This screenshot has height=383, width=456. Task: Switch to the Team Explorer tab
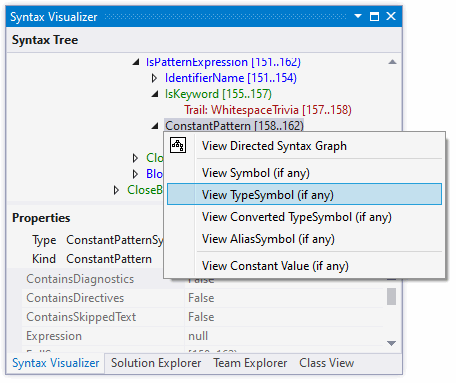click(x=250, y=363)
